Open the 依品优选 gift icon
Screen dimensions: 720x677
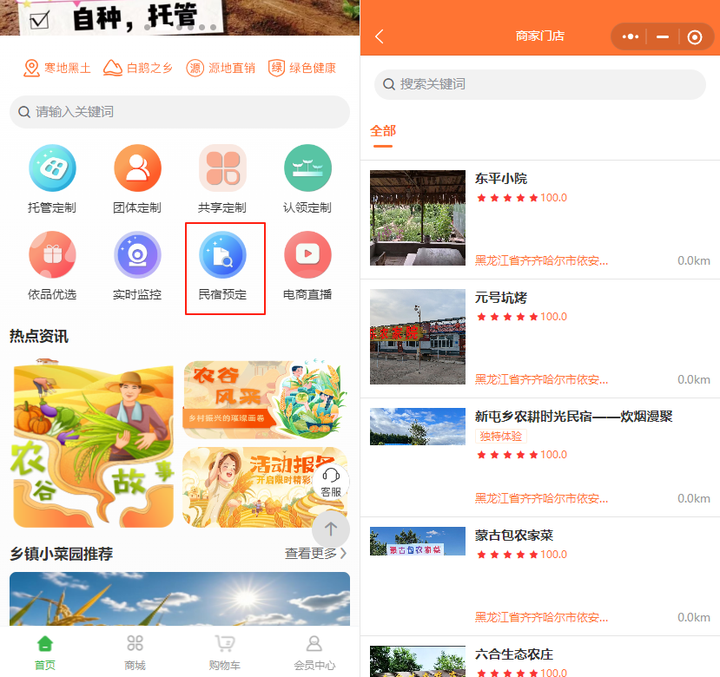pyautogui.click(x=52, y=255)
